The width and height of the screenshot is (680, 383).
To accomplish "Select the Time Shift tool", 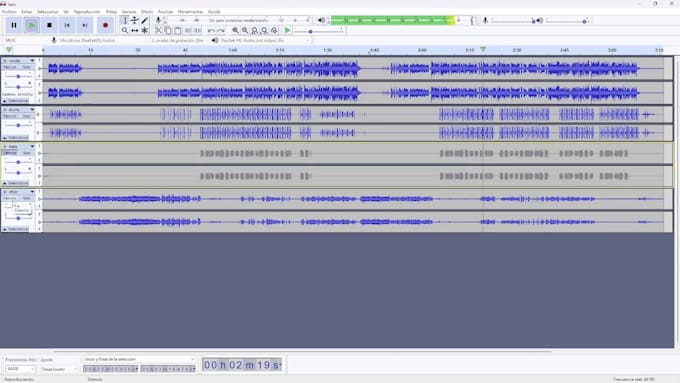I will point(134,30).
